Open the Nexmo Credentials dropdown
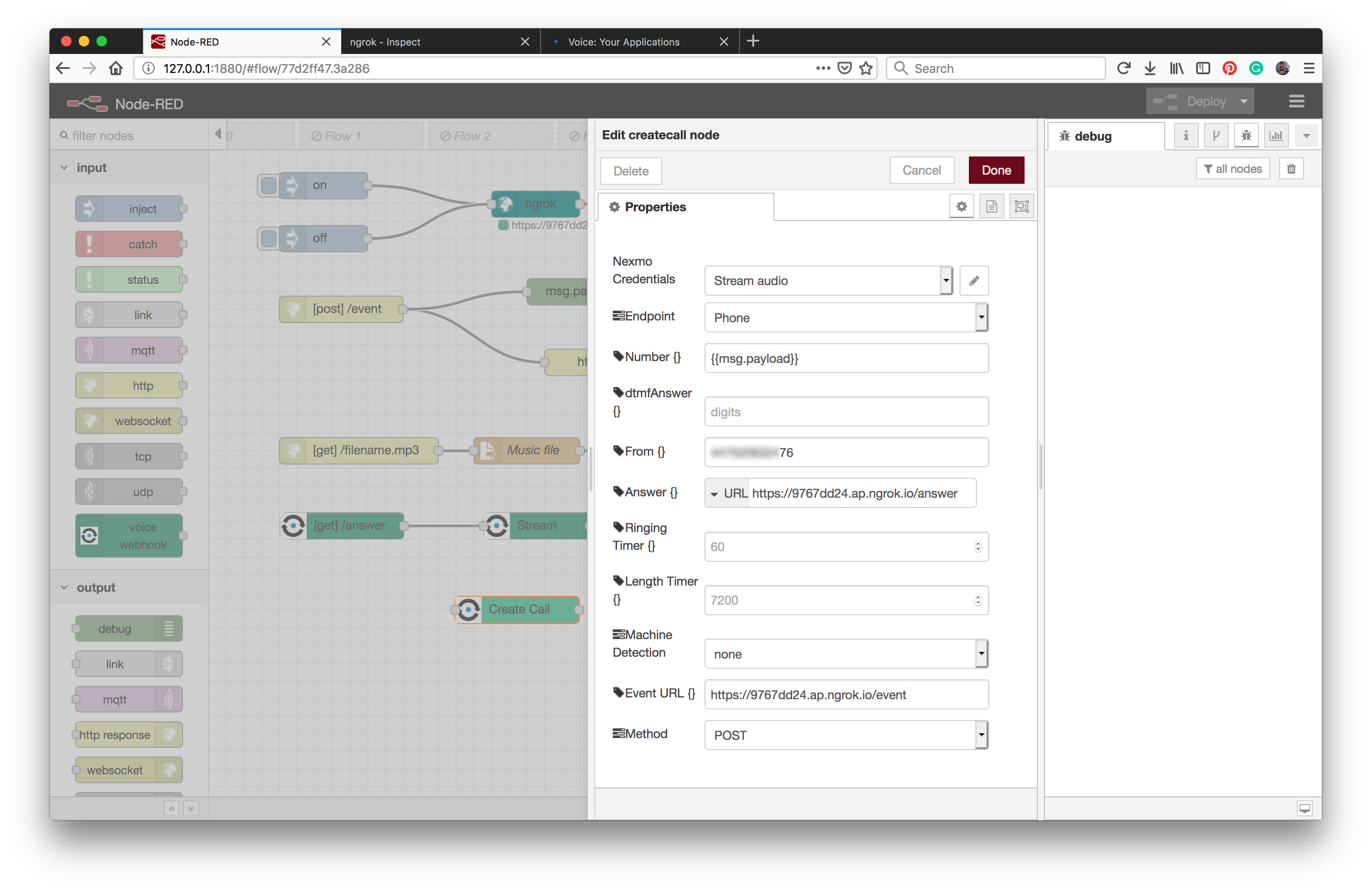Image resolution: width=1372 pixels, height=891 pixels. coord(828,281)
